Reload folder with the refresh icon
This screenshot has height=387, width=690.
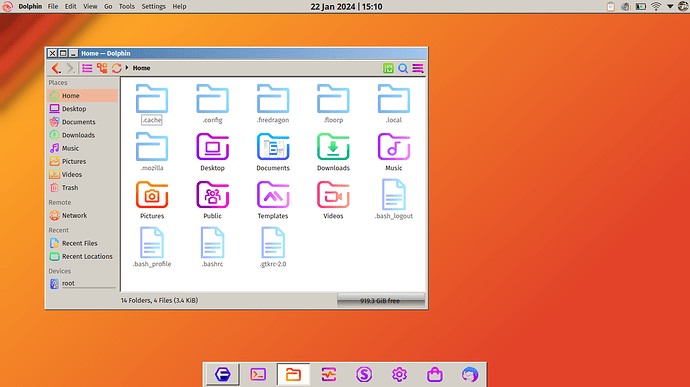pyautogui.click(x=117, y=68)
